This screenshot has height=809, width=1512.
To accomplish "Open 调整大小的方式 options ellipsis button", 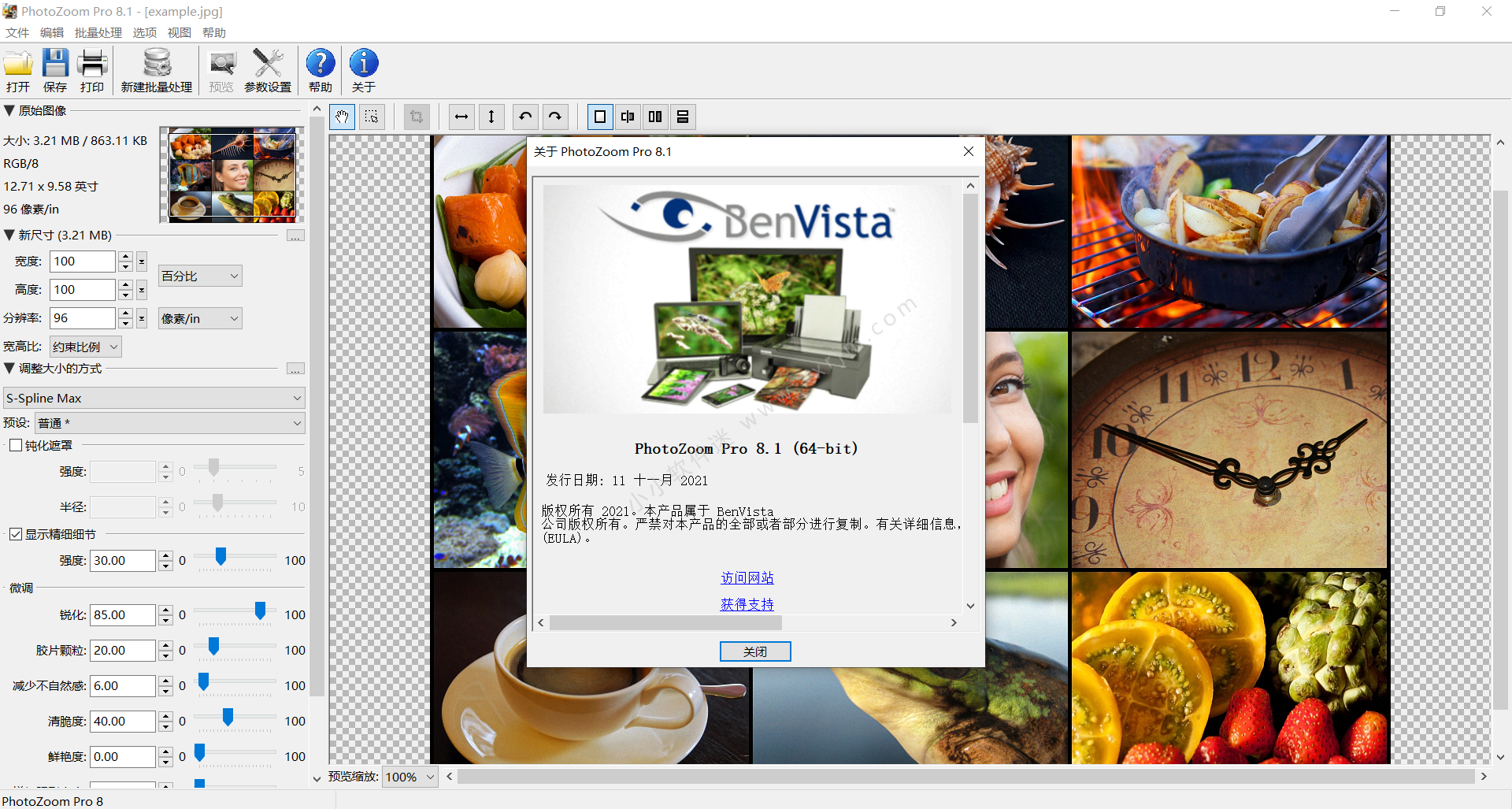I will 295,369.
